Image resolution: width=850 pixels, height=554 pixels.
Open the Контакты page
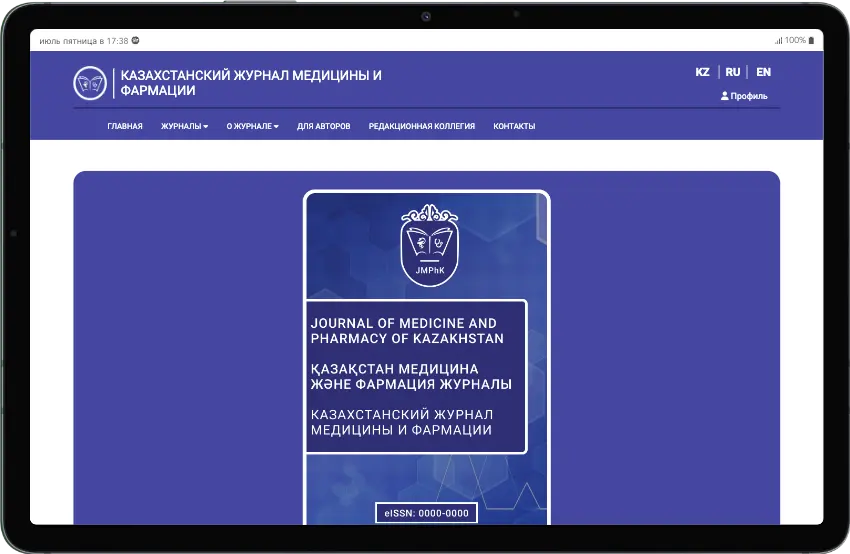514,126
